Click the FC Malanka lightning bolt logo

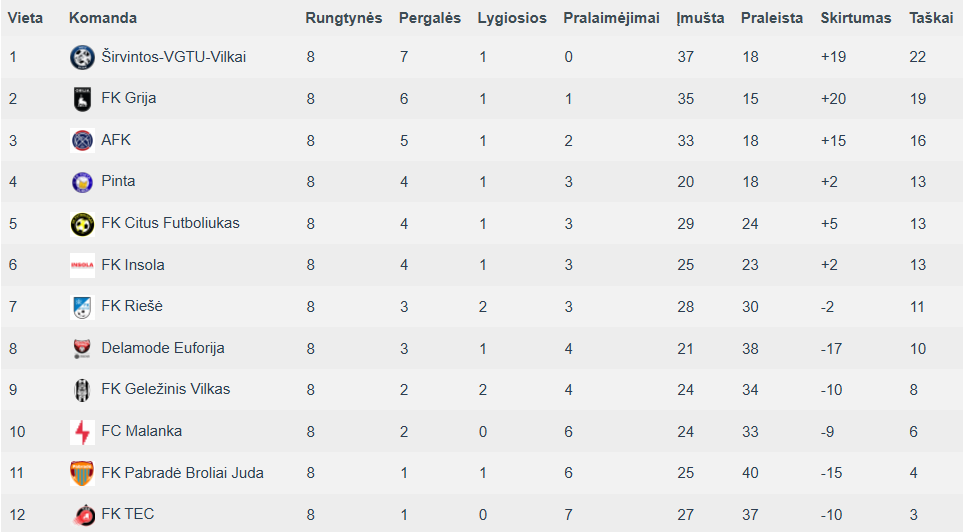[x=82, y=432]
